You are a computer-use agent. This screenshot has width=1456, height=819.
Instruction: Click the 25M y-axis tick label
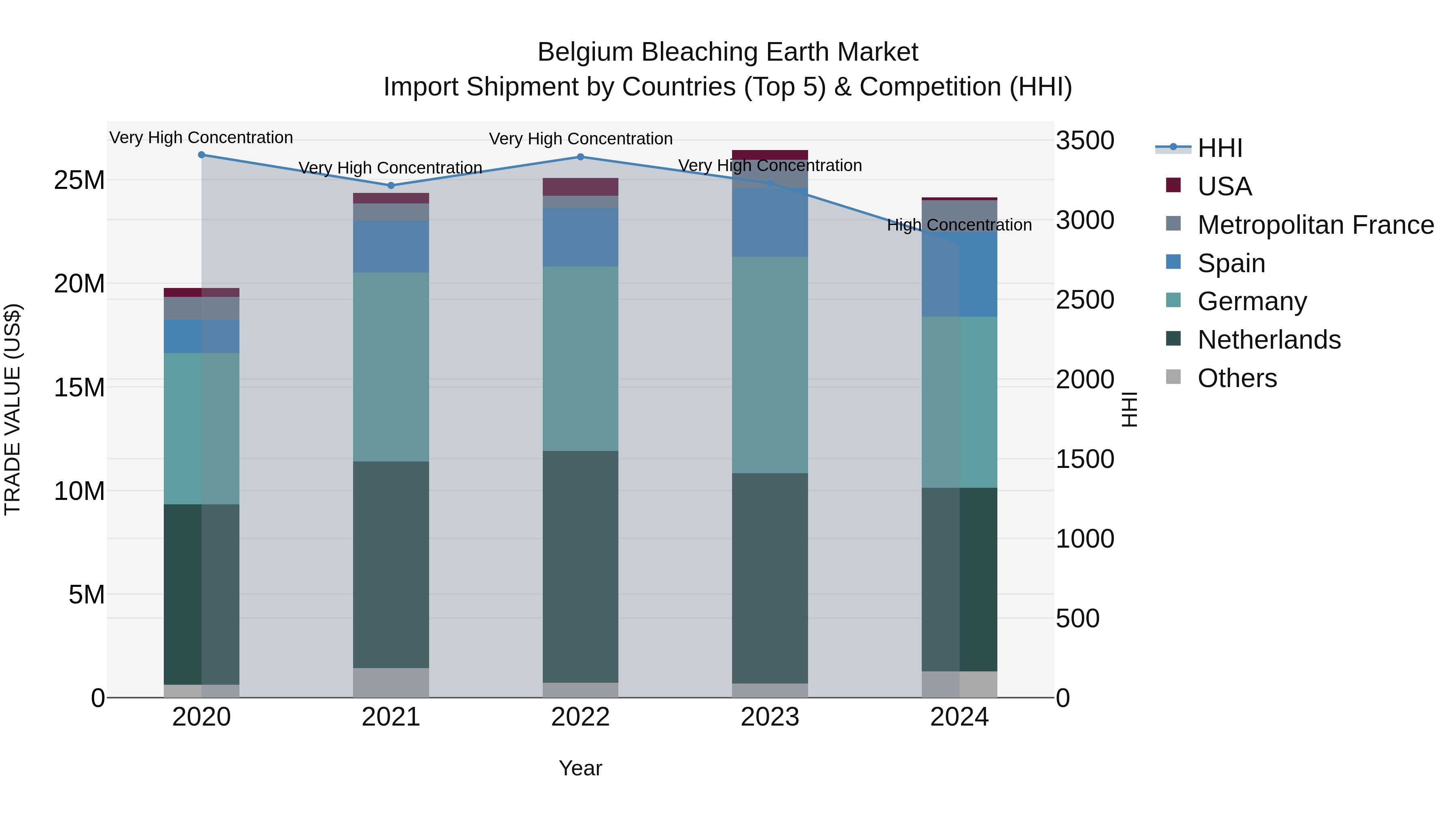coord(79,180)
